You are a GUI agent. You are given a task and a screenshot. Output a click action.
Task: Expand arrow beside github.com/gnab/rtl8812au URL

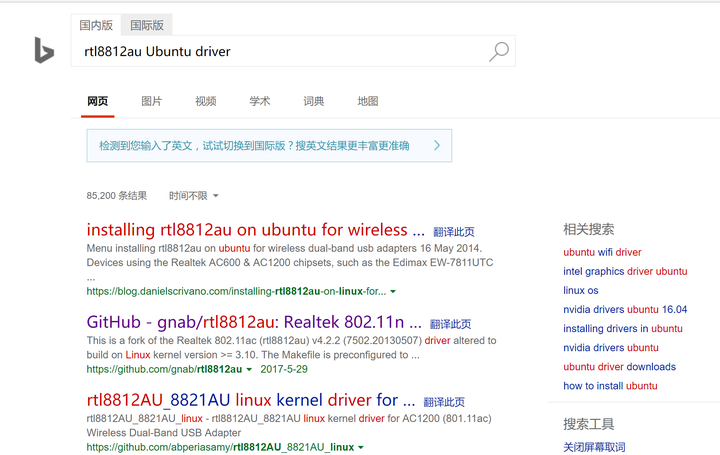(x=249, y=370)
